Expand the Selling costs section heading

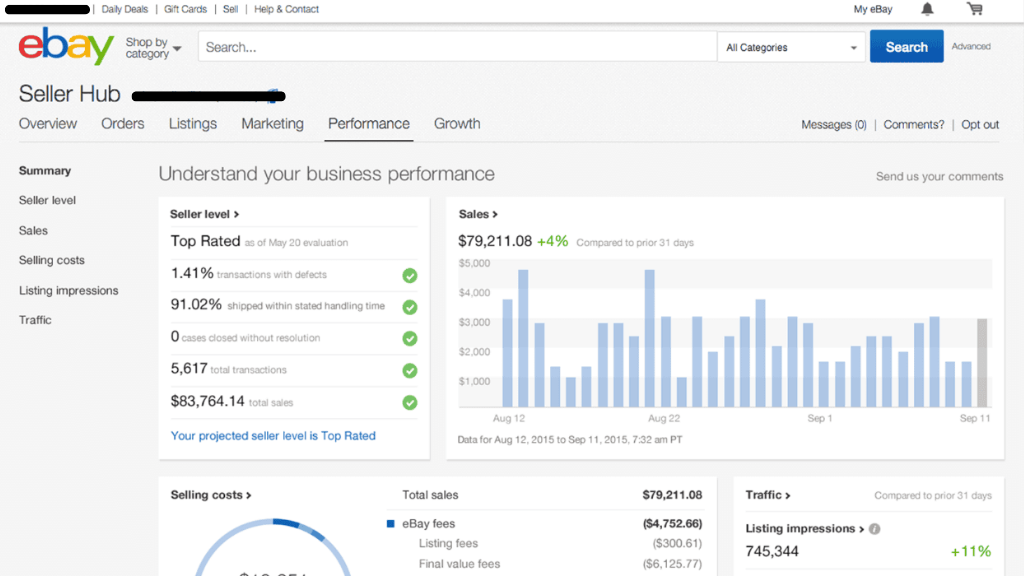click(211, 495)
